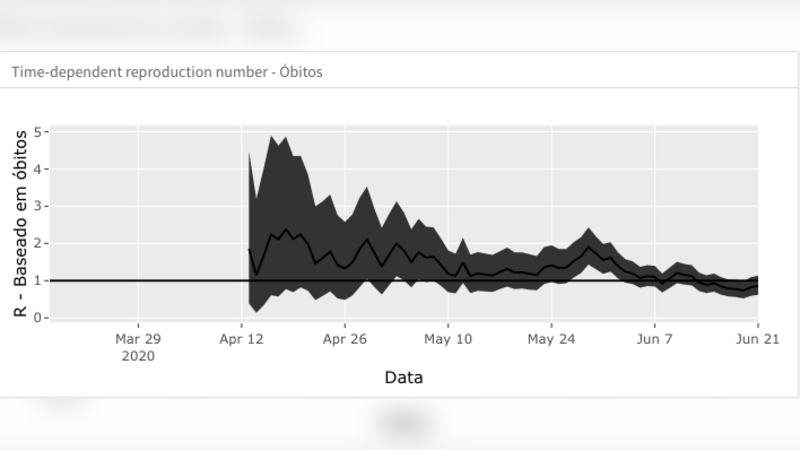The width and height of the screenshot is (800, 450).
Task: Select the 'Apr 12' date tick label
Action: tap(241, 339)
